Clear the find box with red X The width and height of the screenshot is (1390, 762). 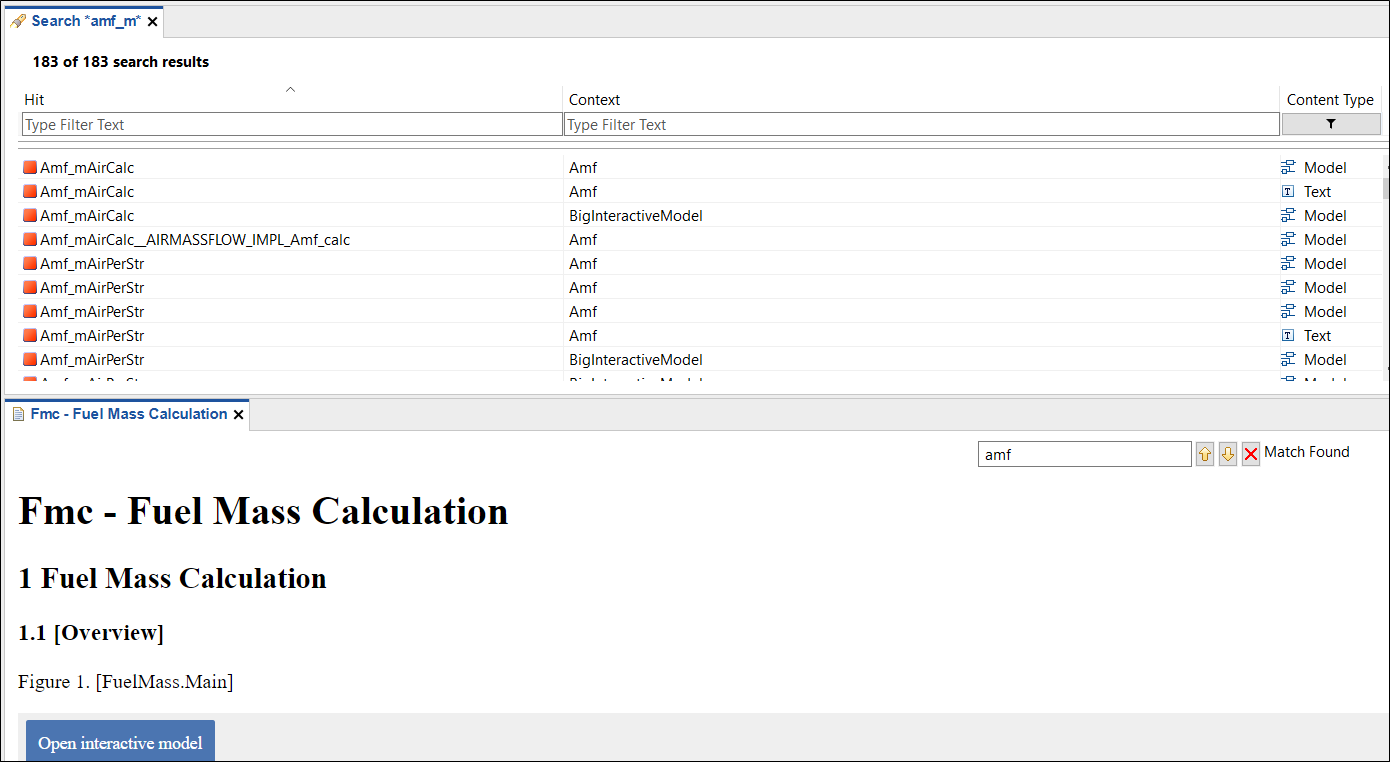[1251, 454]
